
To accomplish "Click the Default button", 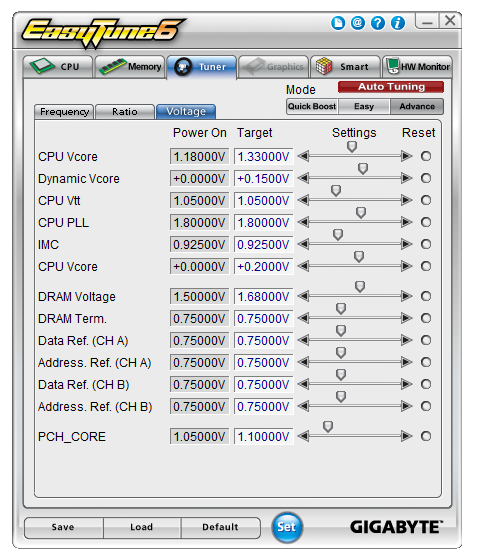I will tap(220, 527).
